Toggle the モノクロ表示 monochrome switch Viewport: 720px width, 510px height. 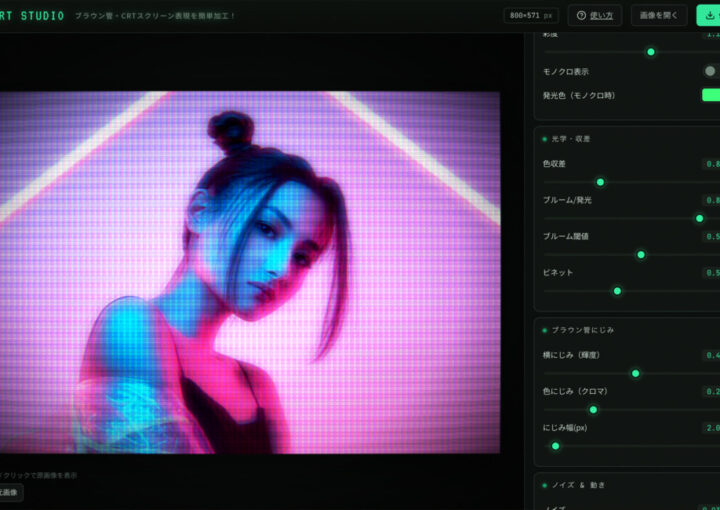click(x=711, y=71)
